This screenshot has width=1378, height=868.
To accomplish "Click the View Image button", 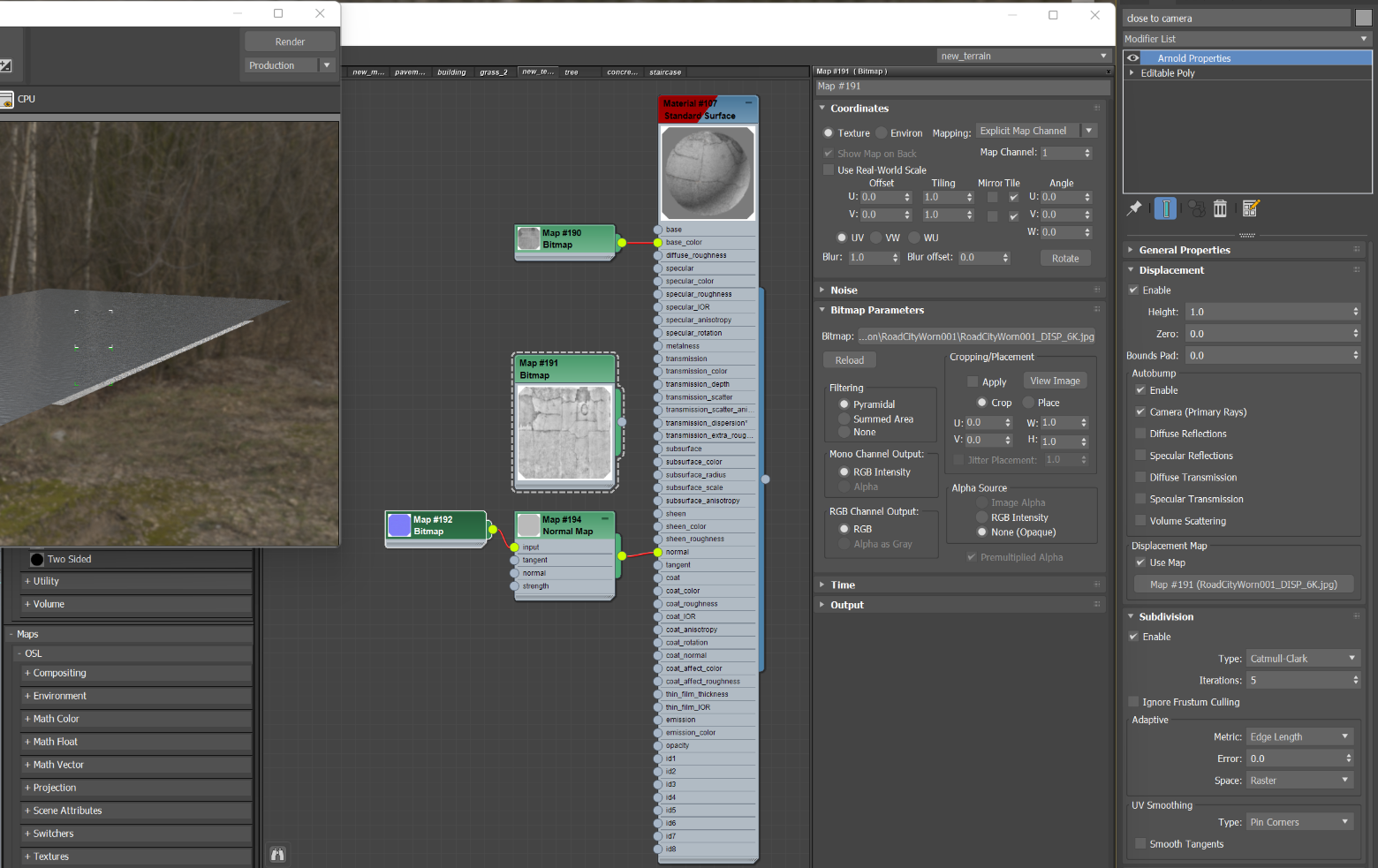I will pos(1055,381).
